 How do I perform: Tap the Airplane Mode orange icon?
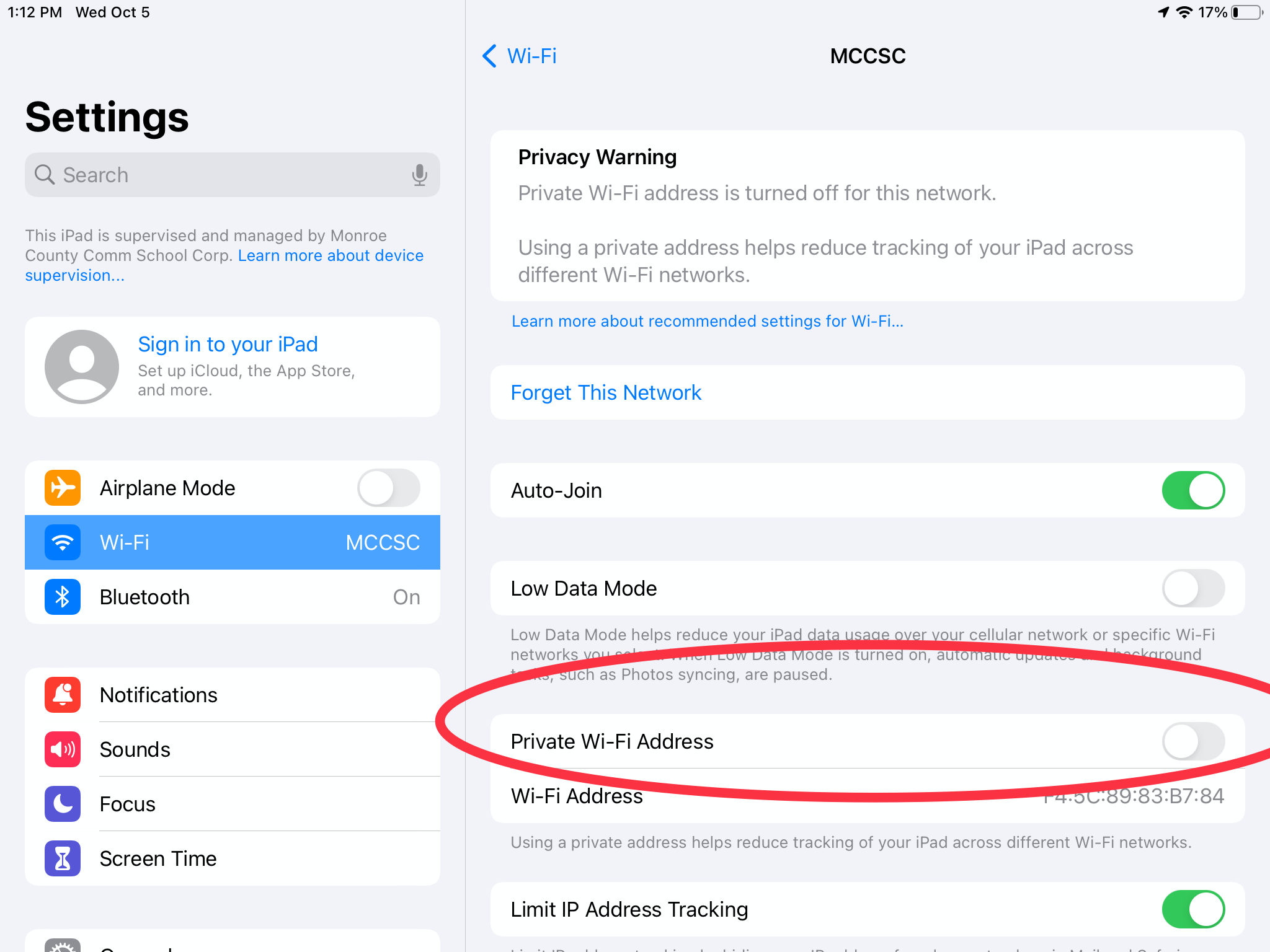click(x=63, y=488)
